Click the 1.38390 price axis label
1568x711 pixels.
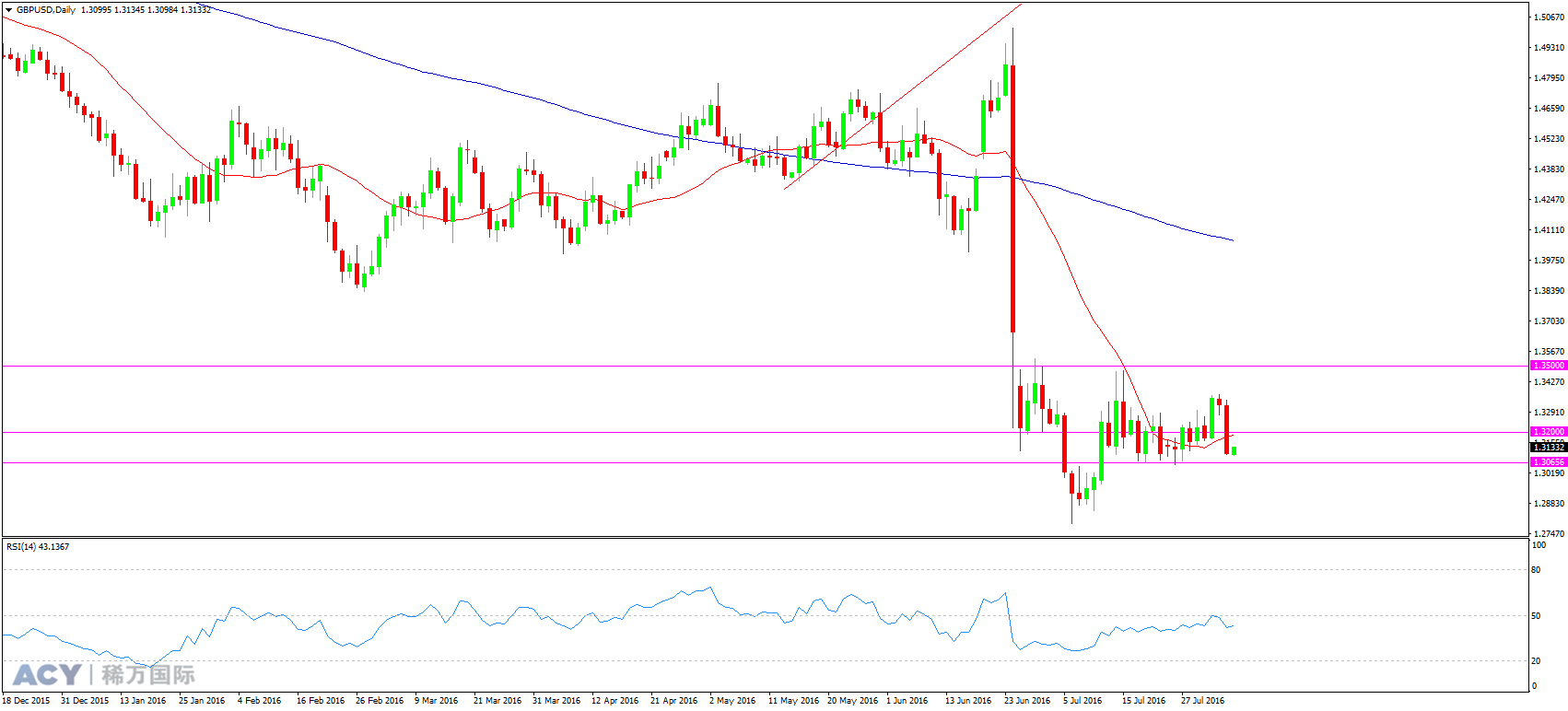tap(1550, 290)
